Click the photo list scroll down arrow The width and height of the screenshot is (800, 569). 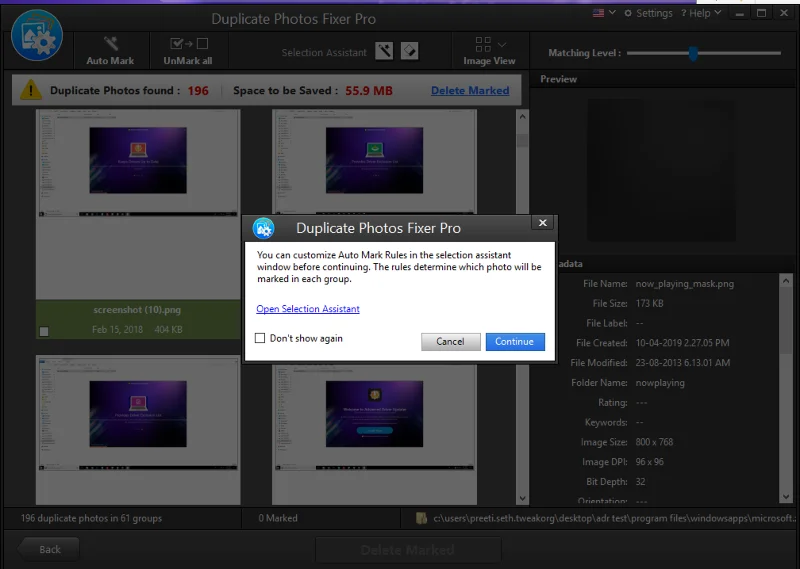(x=522, y=498)
